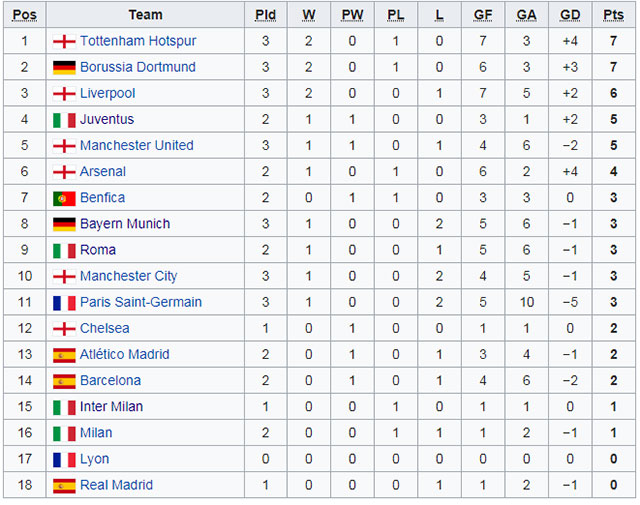Click the German flag next to Borussia Dortmund

(x=64, y=68)
